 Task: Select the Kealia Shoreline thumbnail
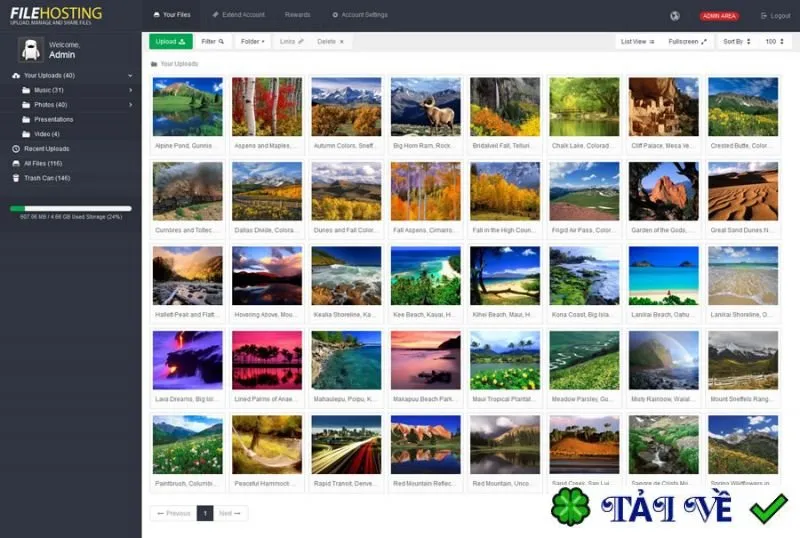[346, 276]
